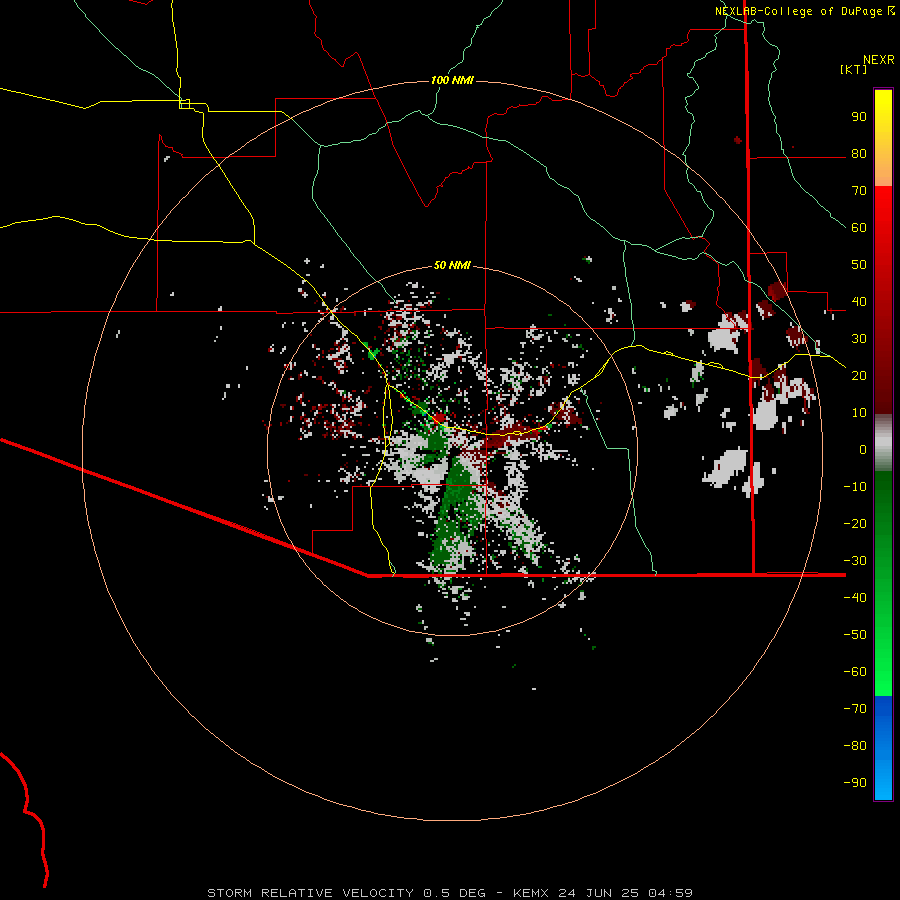Image resolution: width=900 pixels, height=900 pixels.
Task: Click the 60 value on the scale
Action: [859, 227]
